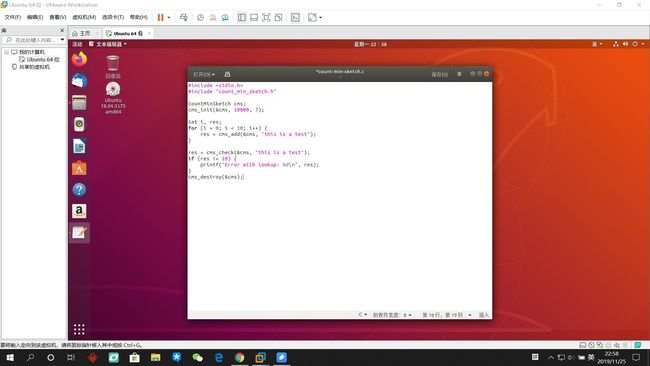Open LibreOffice Writer in the dock
This screenshot has height=366, width=650.
tap(79, 146)
